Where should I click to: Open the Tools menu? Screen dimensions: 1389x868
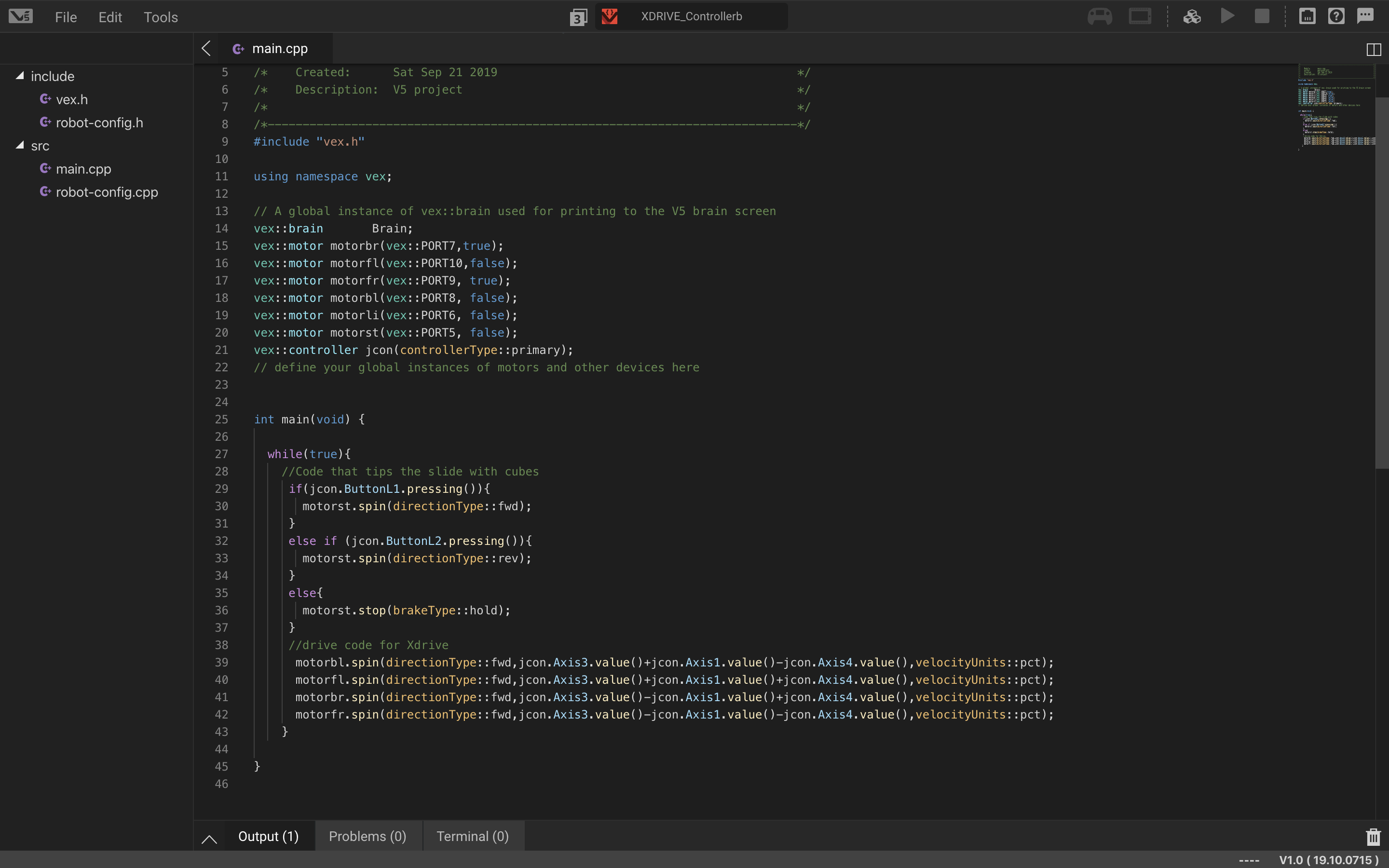click(x=161, y=17)
